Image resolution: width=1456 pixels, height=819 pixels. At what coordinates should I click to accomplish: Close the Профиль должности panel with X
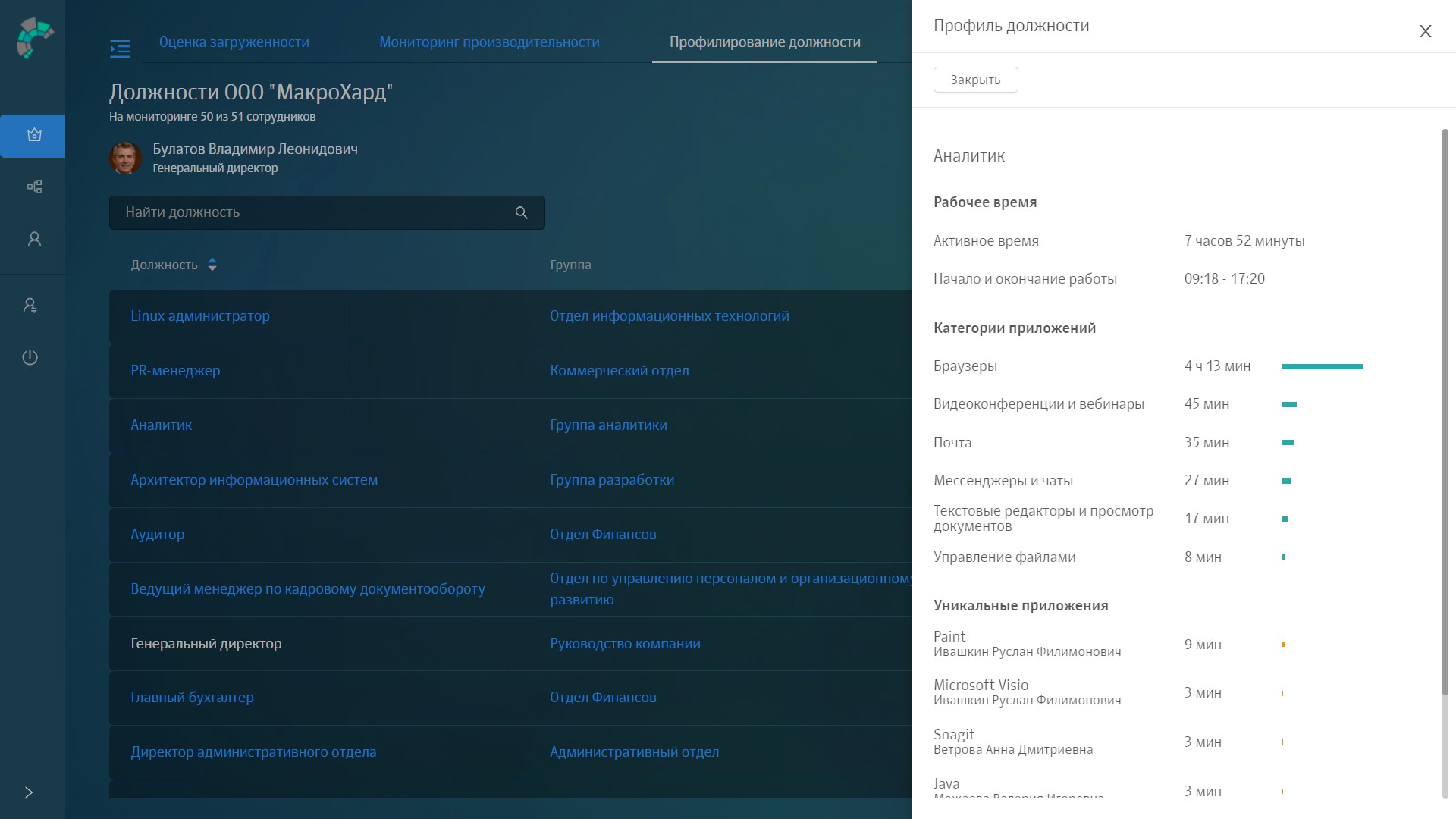[1426, 31]
